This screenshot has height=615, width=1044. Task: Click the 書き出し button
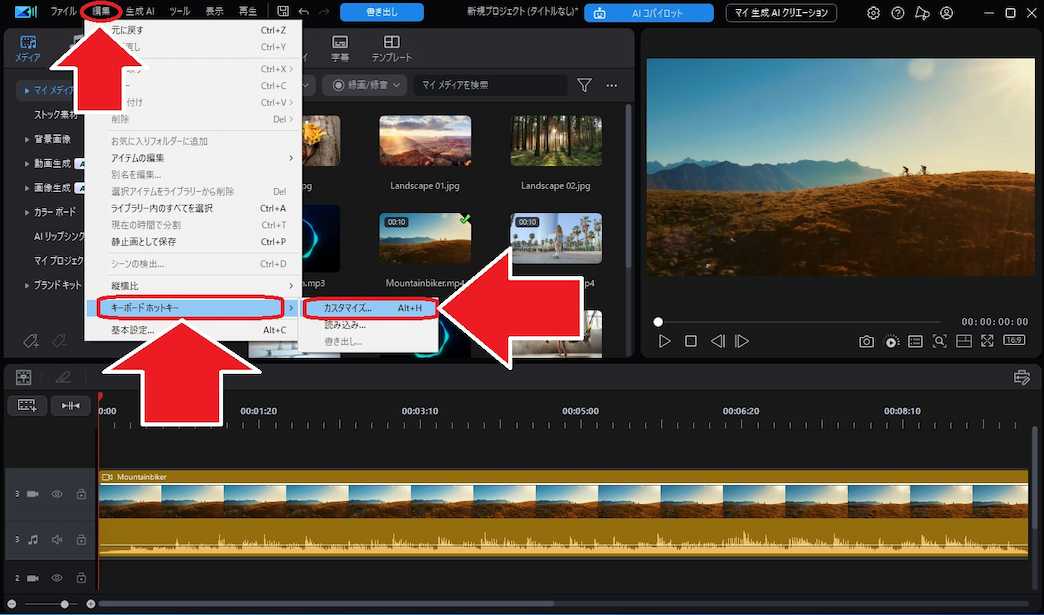(x=380, y=12)
